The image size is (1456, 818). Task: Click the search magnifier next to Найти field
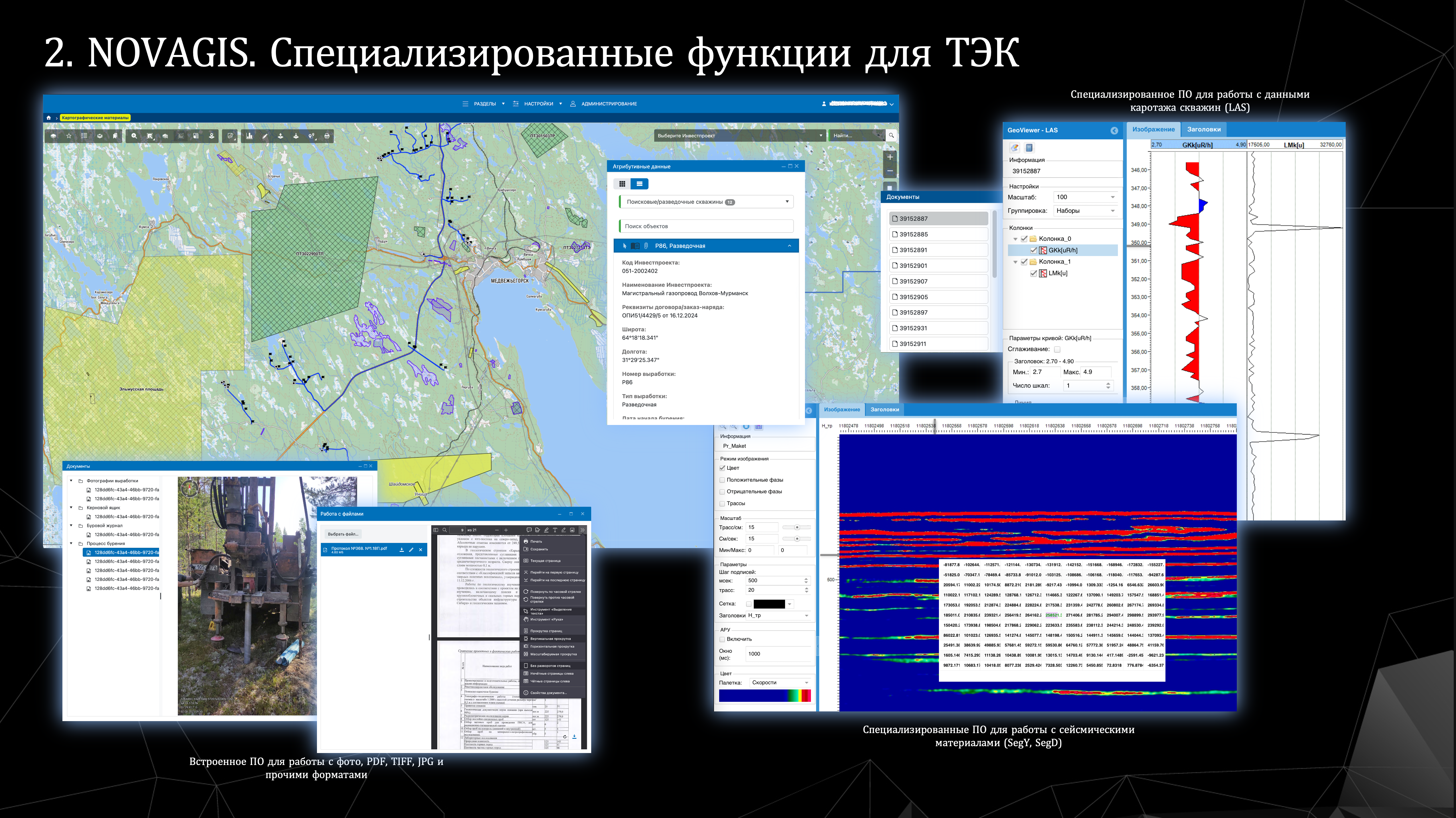pyautogui.click(x=891, y=136)
